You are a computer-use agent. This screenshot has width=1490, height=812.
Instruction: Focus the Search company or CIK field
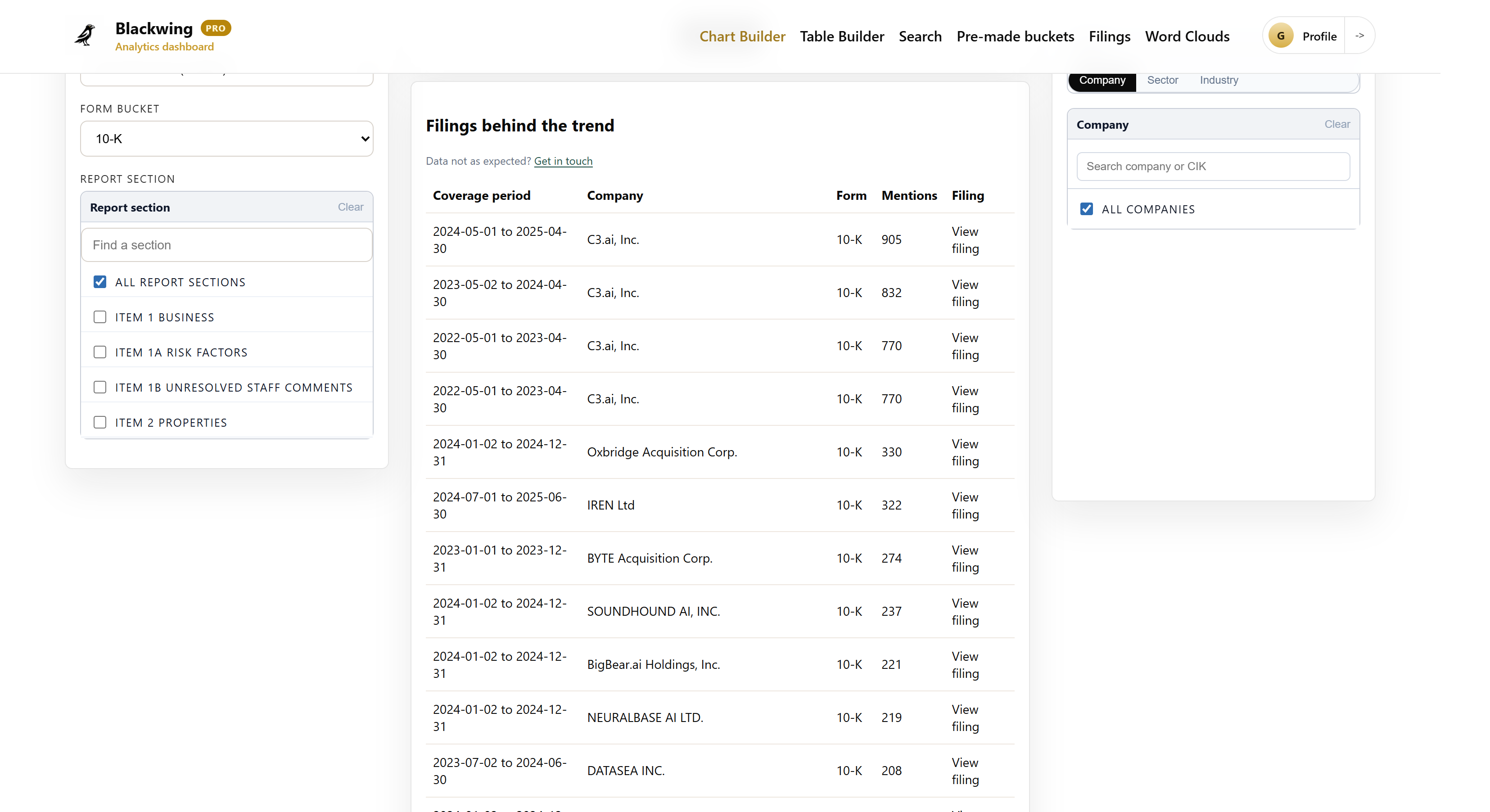1213,167
